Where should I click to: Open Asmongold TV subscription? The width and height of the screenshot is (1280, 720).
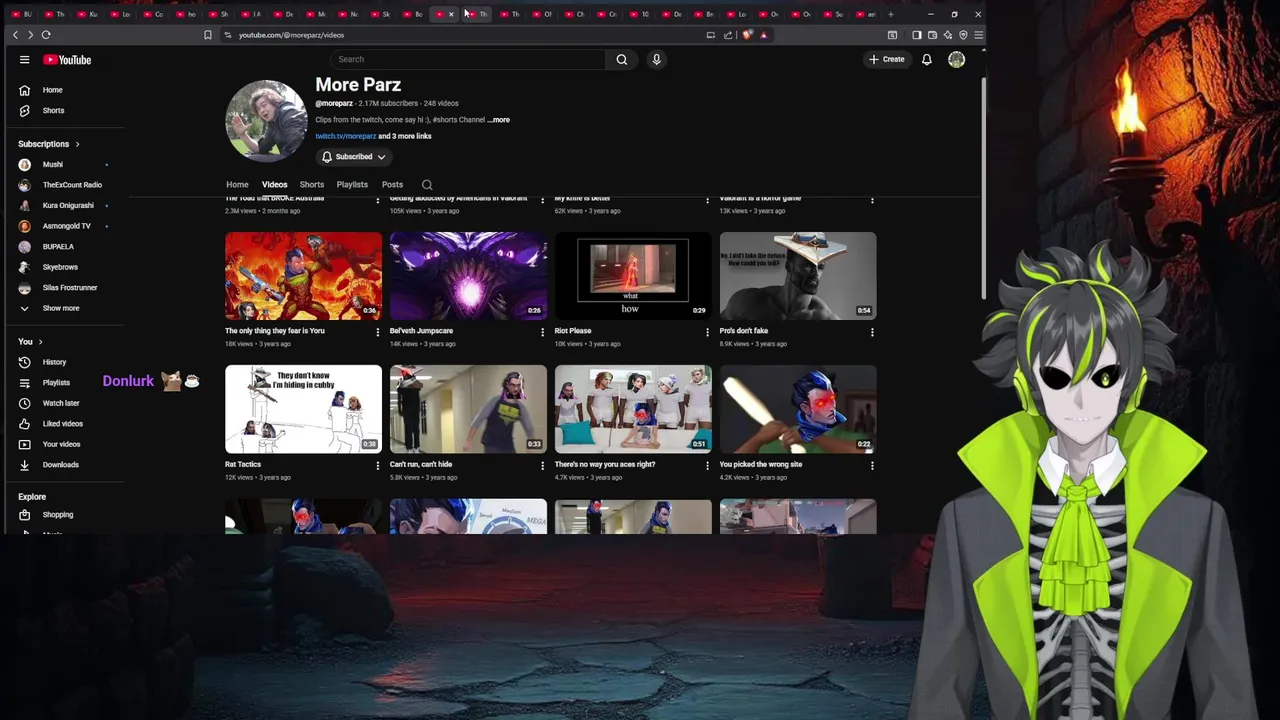(x=66, y=226)
